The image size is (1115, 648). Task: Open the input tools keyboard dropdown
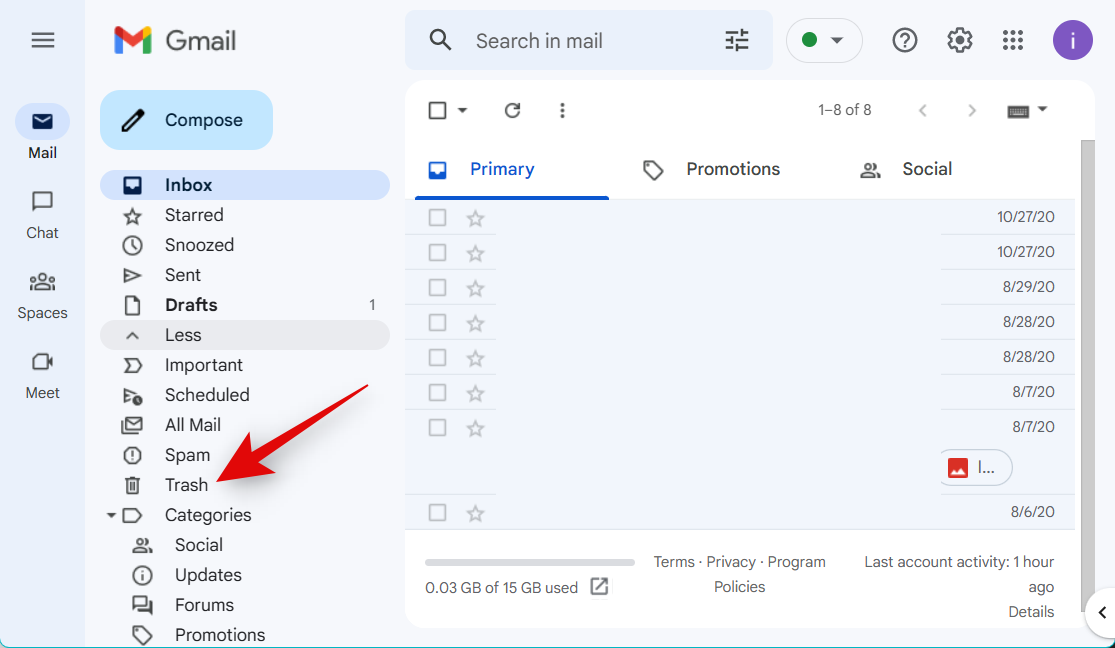click(x=1028, y=110)
